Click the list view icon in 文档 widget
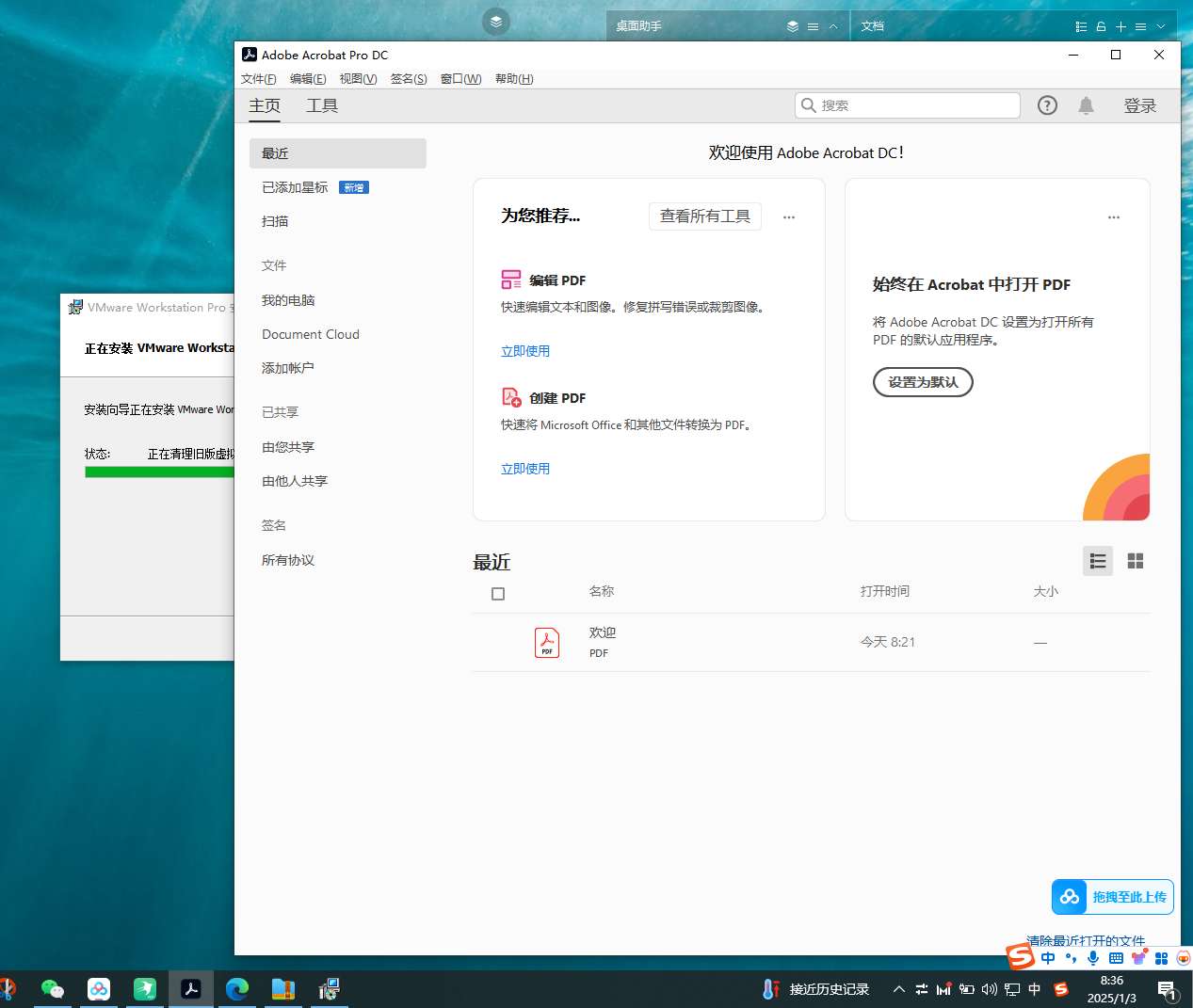 [x=1081, y=26]
